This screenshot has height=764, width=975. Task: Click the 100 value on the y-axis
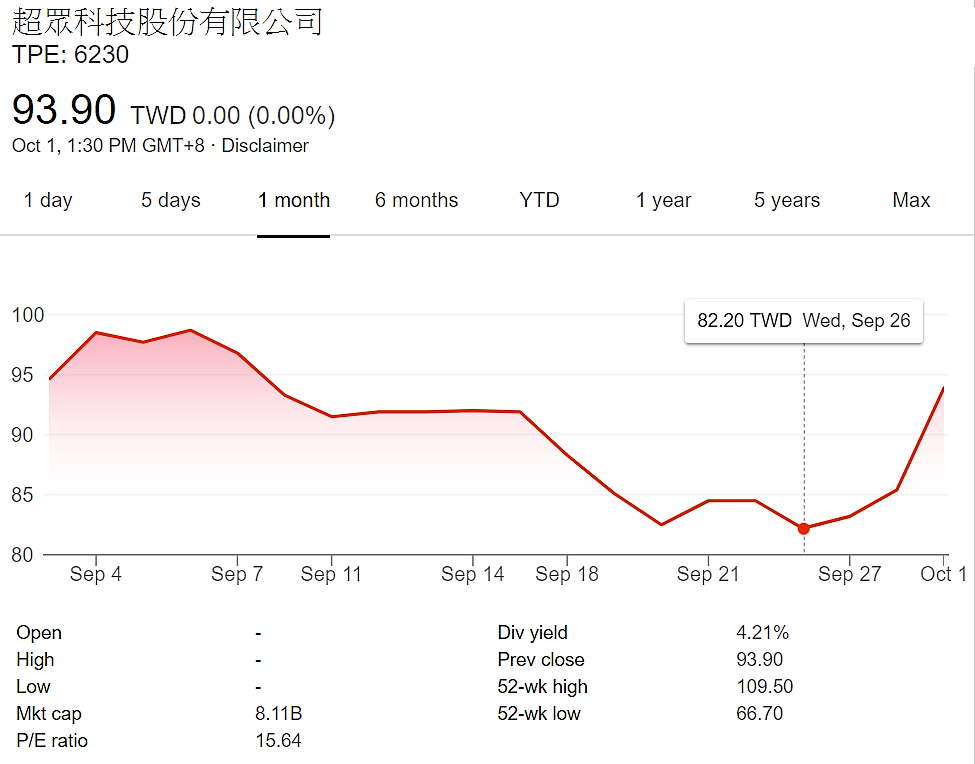pyautogui.click(x=28, y=315)
